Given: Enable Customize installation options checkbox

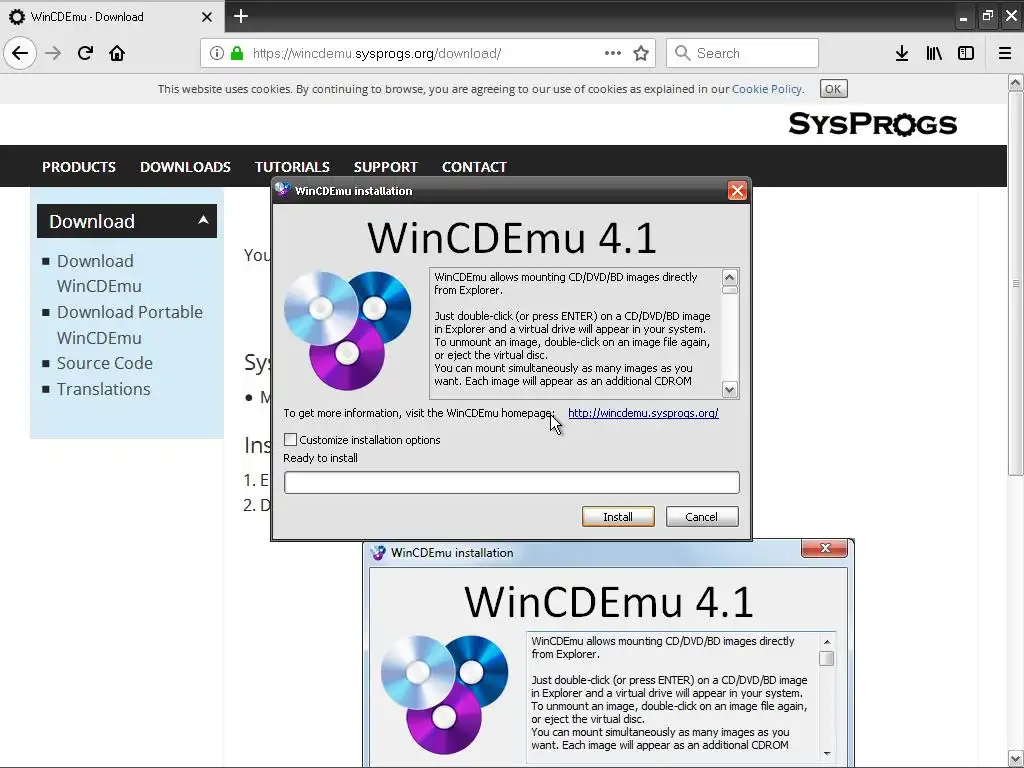Looking at the screenshot, I should (291, 440).
